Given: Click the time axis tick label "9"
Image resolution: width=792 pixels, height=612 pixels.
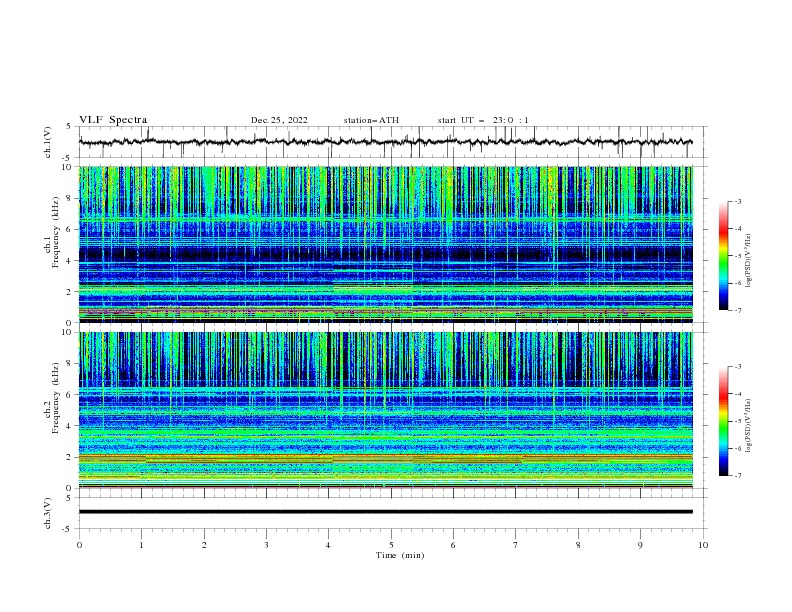Looking at the screenshot, I should pos(640,545).
